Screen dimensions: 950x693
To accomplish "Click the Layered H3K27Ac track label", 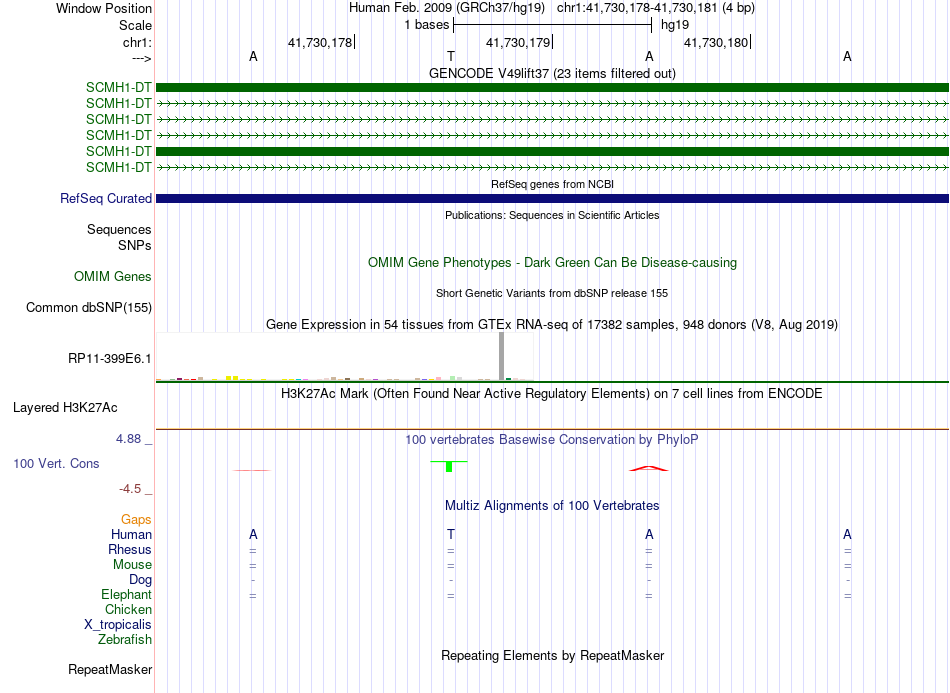I will point(65,408).
